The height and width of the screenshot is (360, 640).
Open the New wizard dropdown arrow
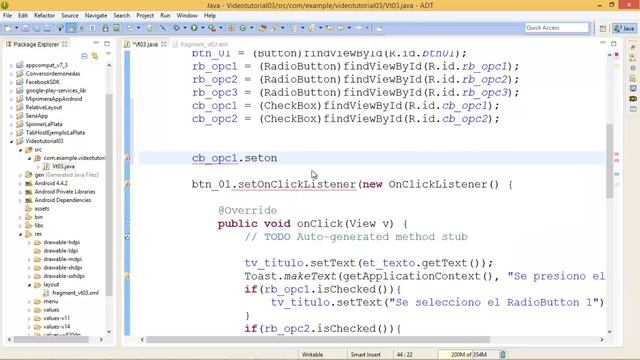point(16,28)
